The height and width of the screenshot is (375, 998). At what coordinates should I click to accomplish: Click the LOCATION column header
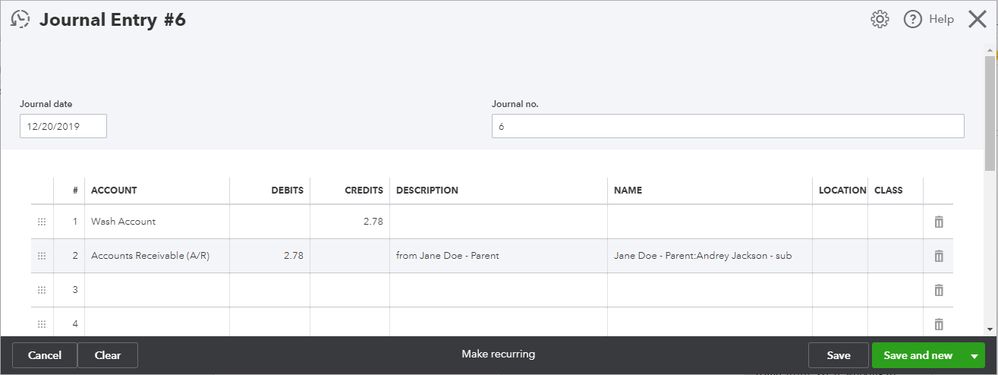pyautogui.click(x=842, y=190)
